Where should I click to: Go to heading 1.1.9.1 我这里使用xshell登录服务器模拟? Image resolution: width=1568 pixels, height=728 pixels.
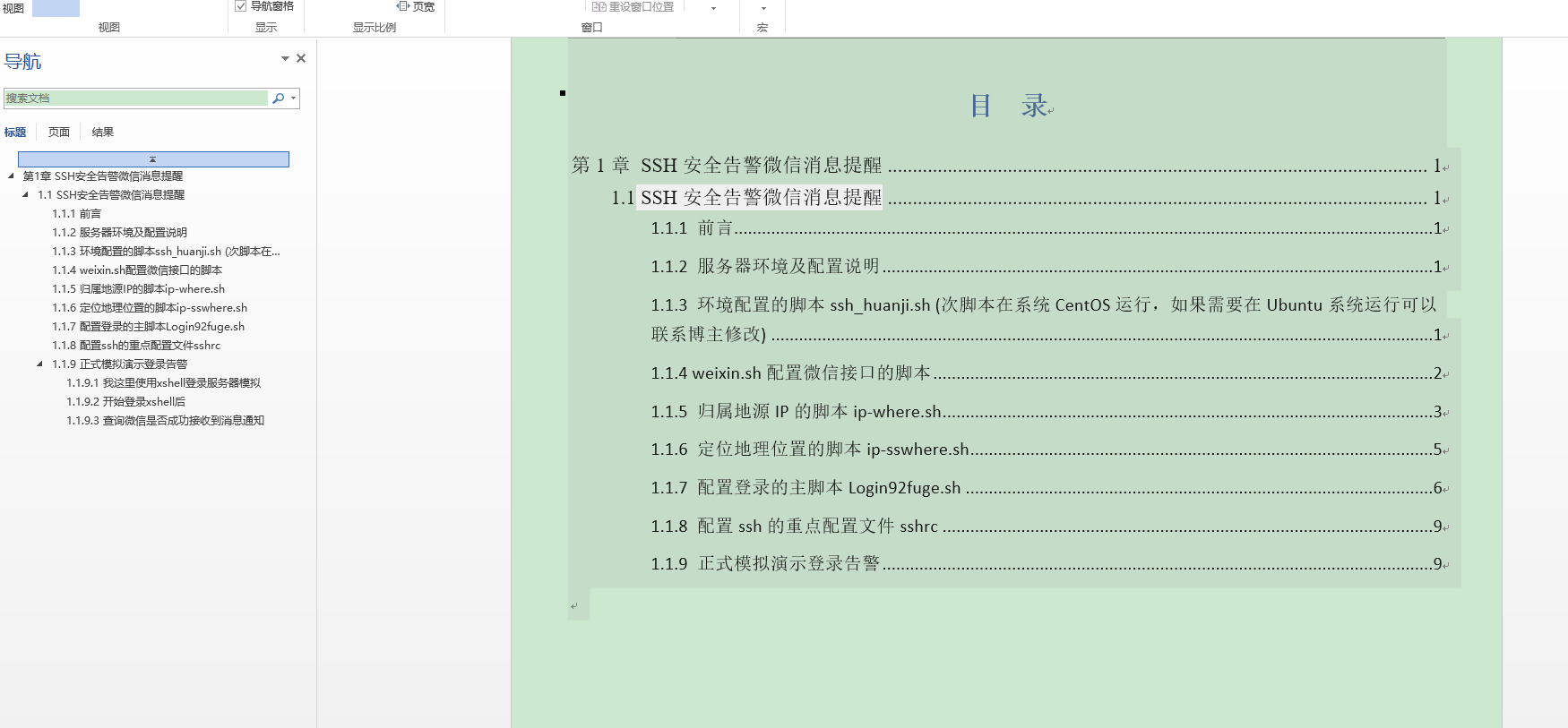point(163,383)
